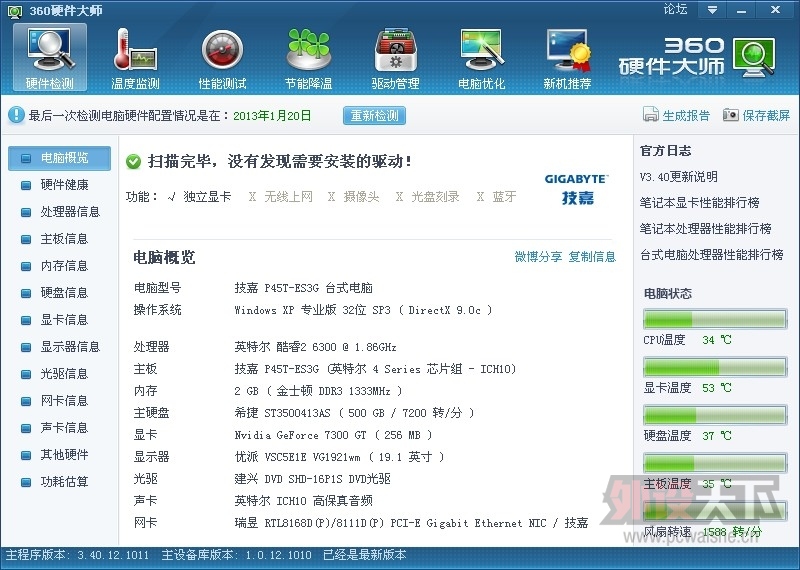Click the 蓝牙 feature label
Screen dimensions: 800x570
[x=504, y=197]
